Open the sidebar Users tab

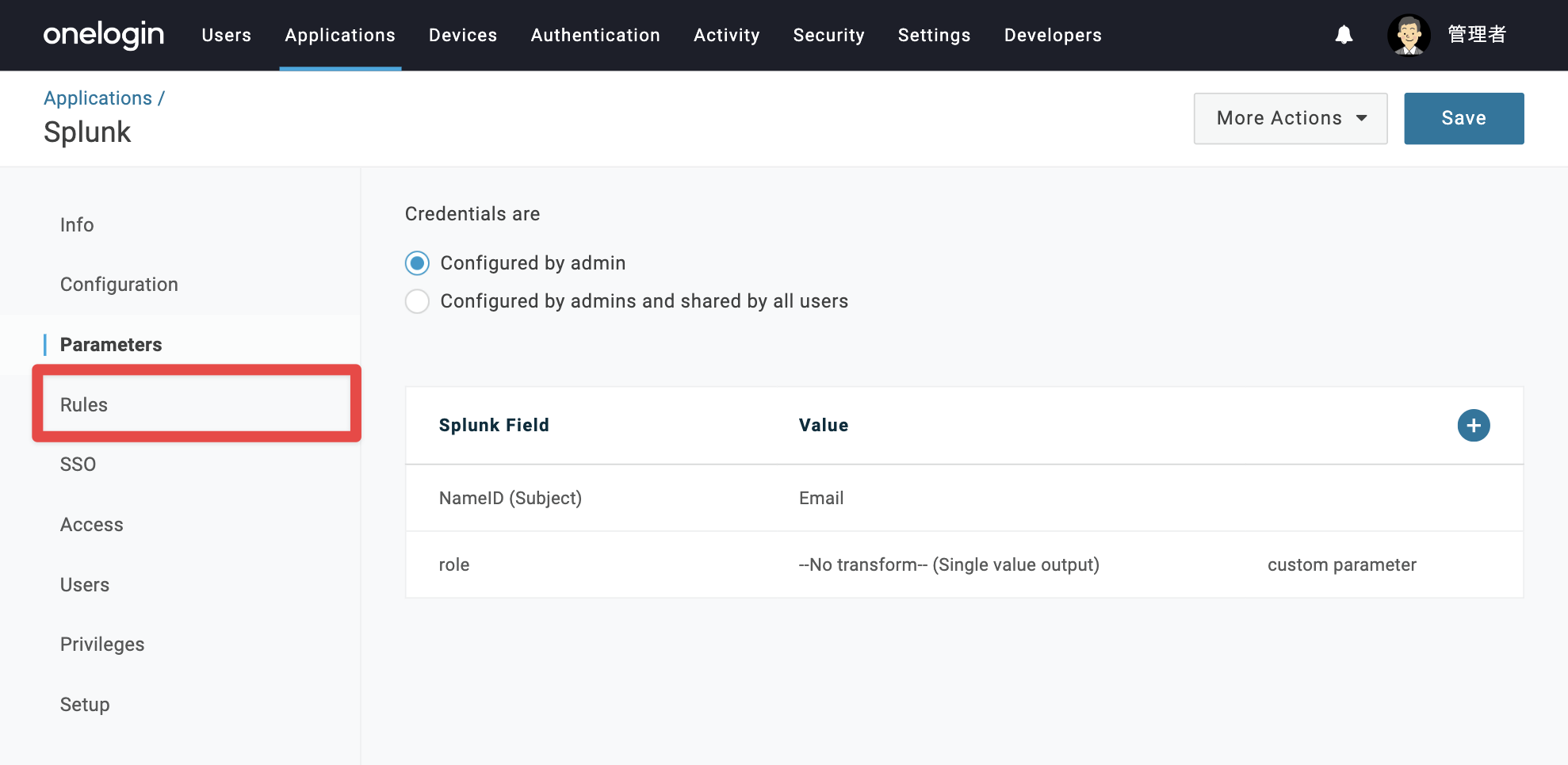click(85, 585)
